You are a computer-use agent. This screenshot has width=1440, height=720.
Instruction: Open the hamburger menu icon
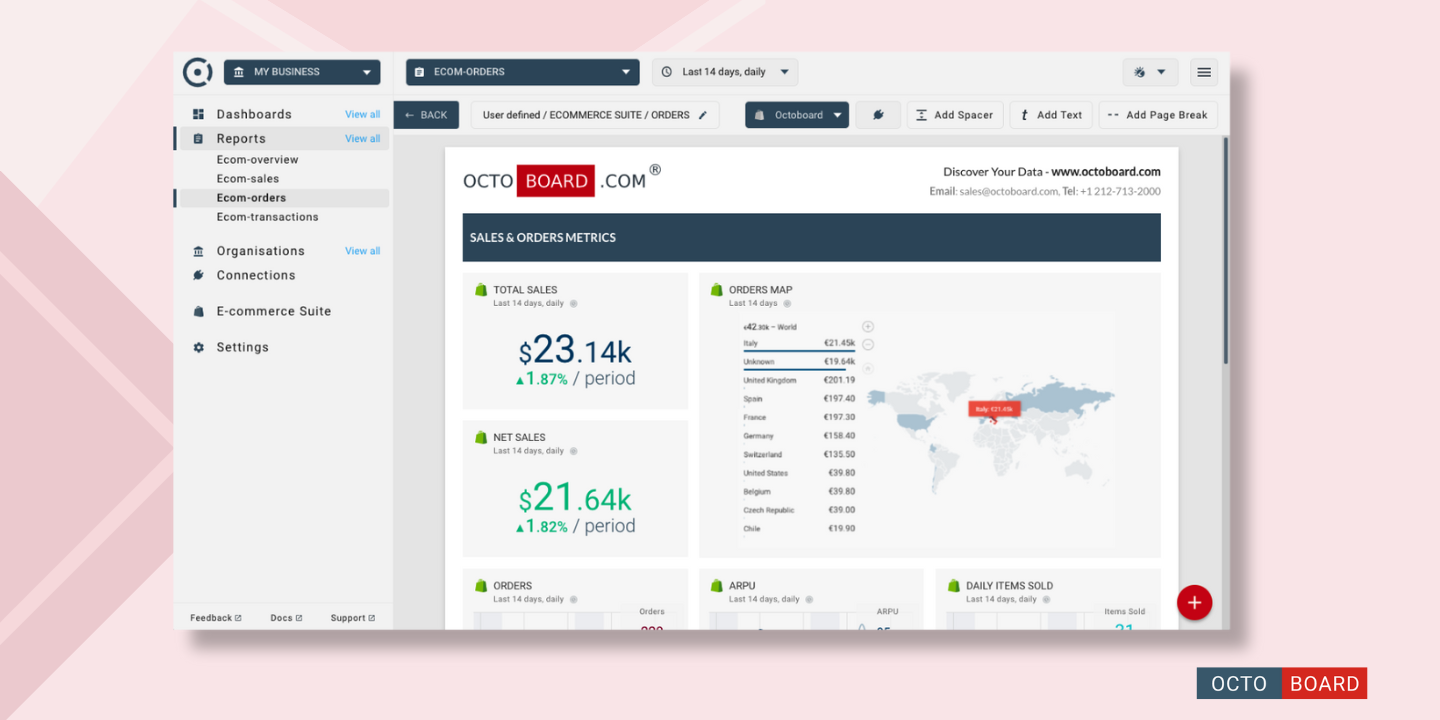(x=1204, y=72)
